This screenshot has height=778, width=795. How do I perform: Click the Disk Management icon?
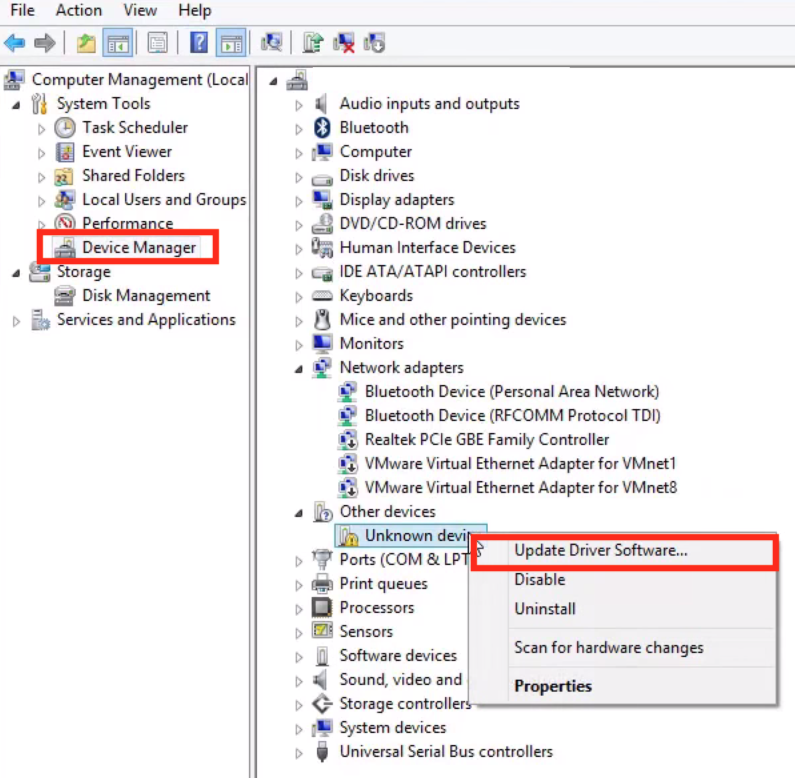coord(64,296)
